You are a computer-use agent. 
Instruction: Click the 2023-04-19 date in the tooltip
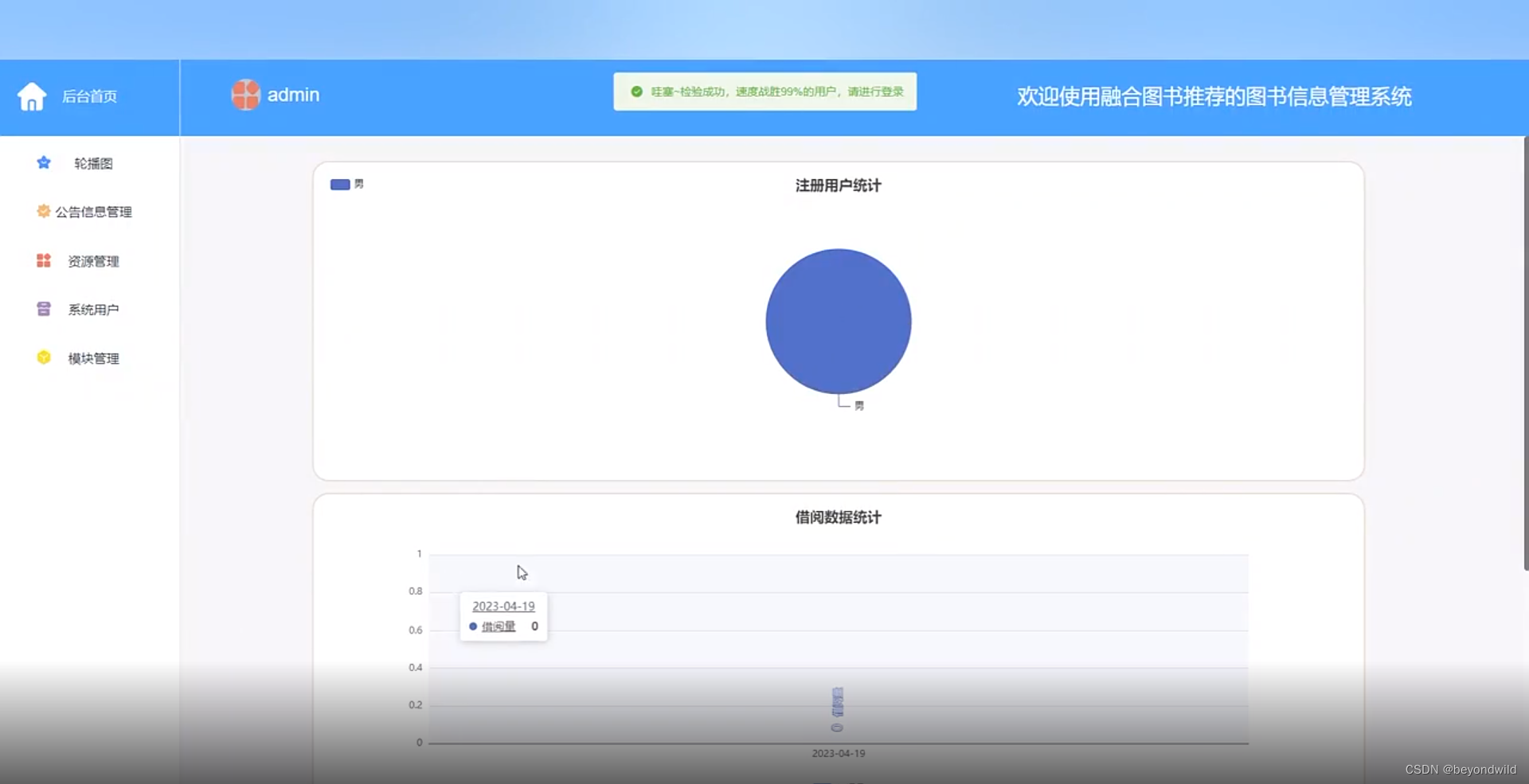point(503,606)
